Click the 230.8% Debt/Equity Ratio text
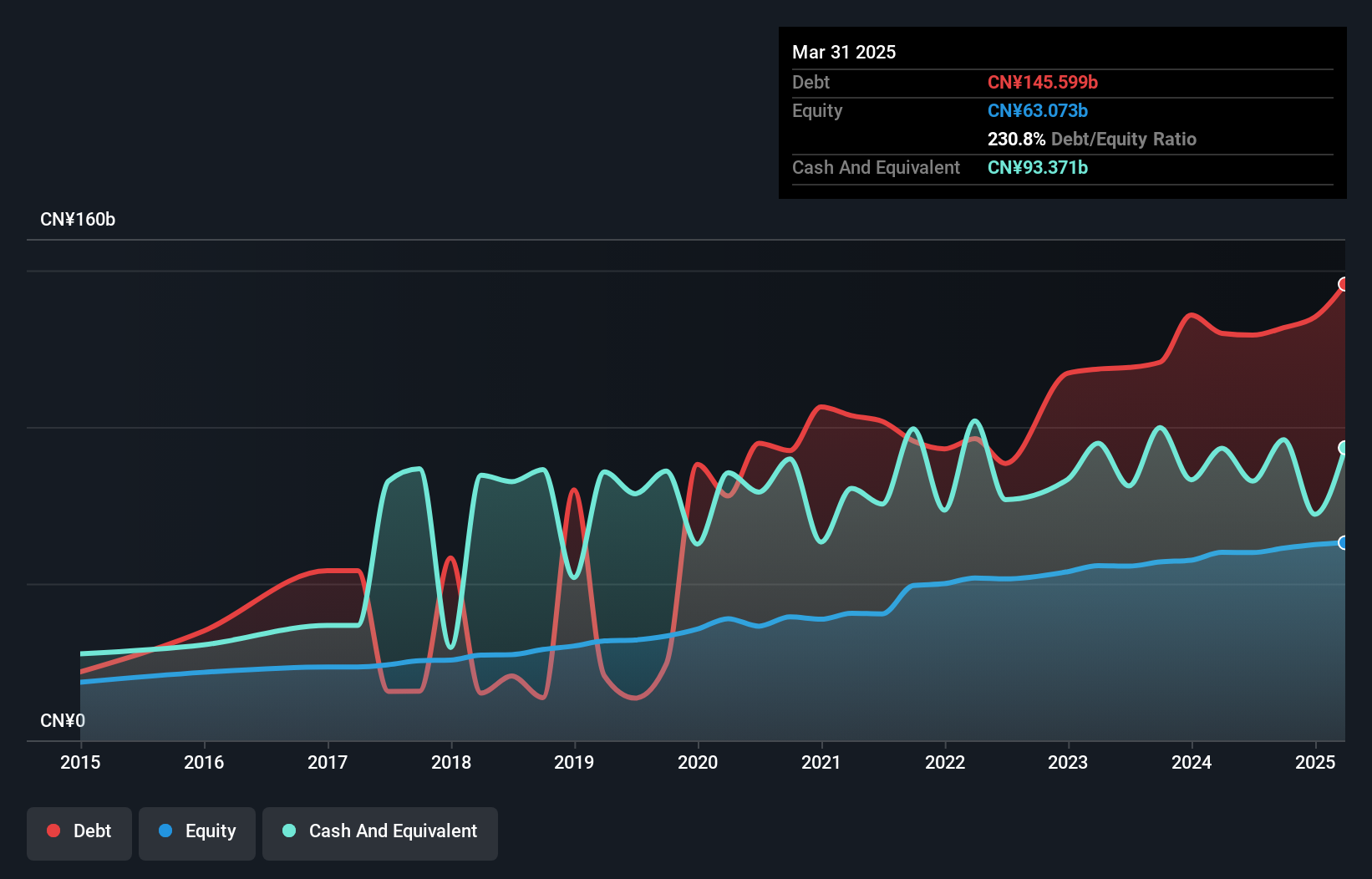Image resolution: width=1372 pixels, height=879 pixels. coord(1092,139)
